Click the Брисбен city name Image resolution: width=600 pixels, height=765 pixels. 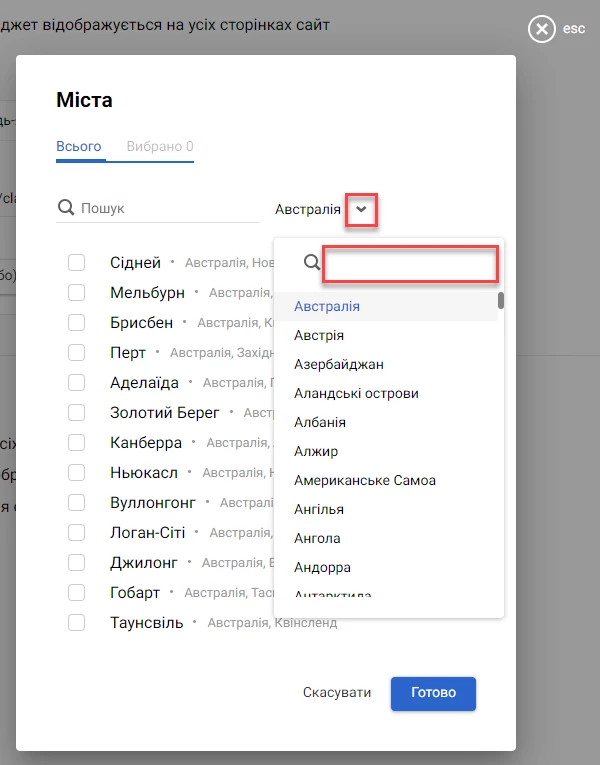pos(141,322)
